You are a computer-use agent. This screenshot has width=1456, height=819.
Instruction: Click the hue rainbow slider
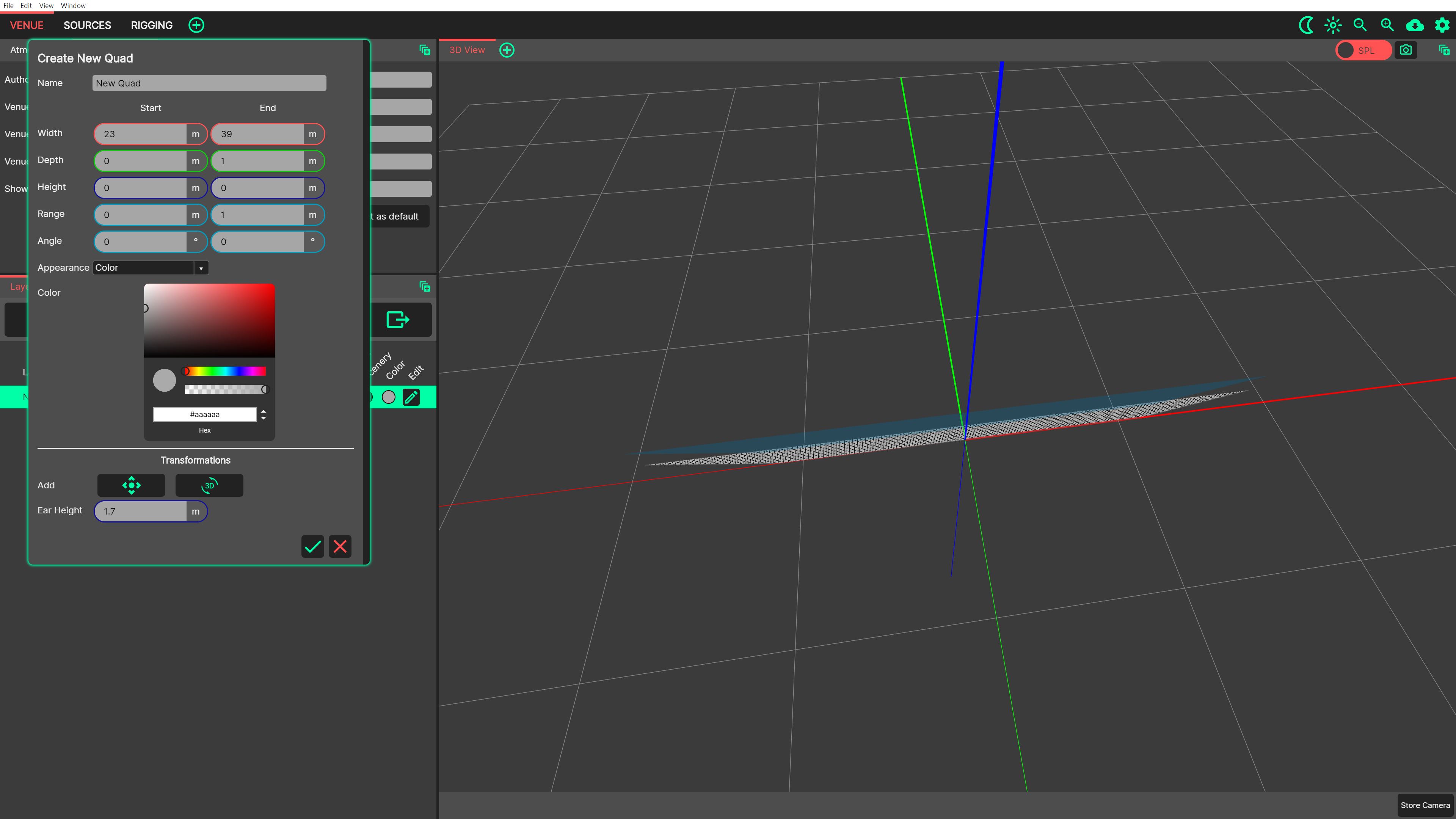pyautogui.click(x=225, y=371)
